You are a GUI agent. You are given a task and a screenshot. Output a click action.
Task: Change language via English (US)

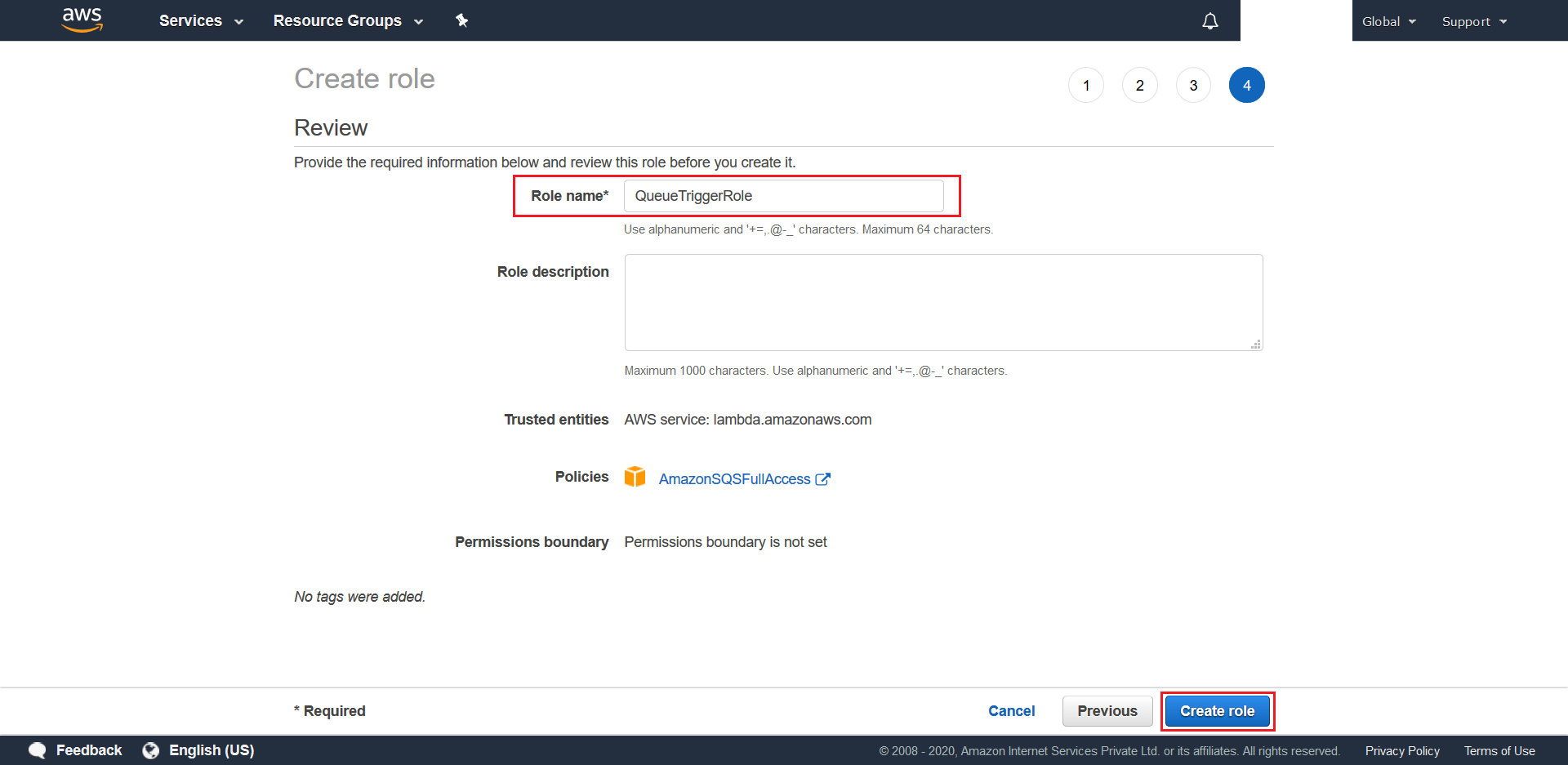[x=212, y=750]
